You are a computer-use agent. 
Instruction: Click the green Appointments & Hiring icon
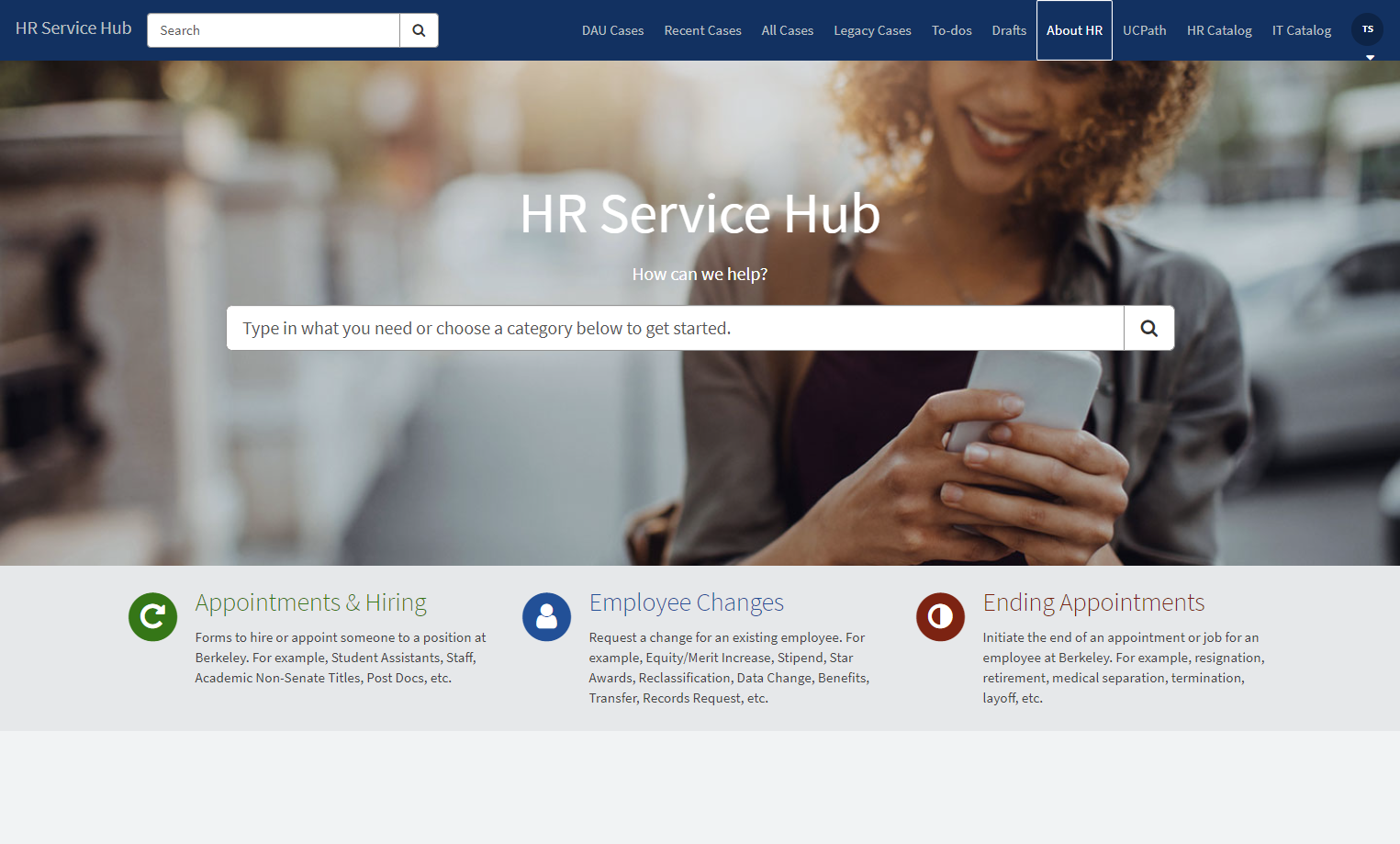pos(152,616)
